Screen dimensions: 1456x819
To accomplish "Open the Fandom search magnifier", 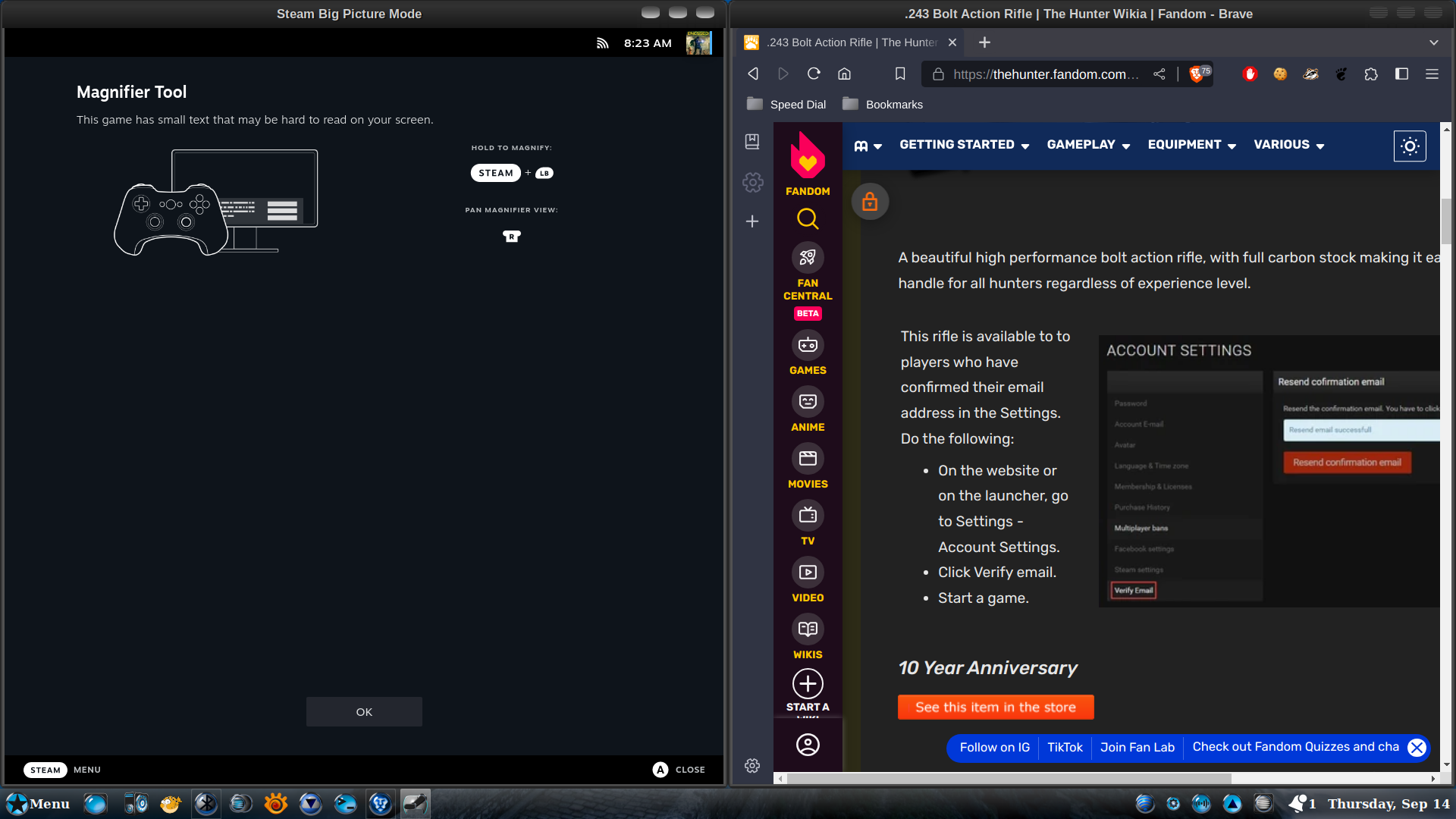I will click(808, 219).
